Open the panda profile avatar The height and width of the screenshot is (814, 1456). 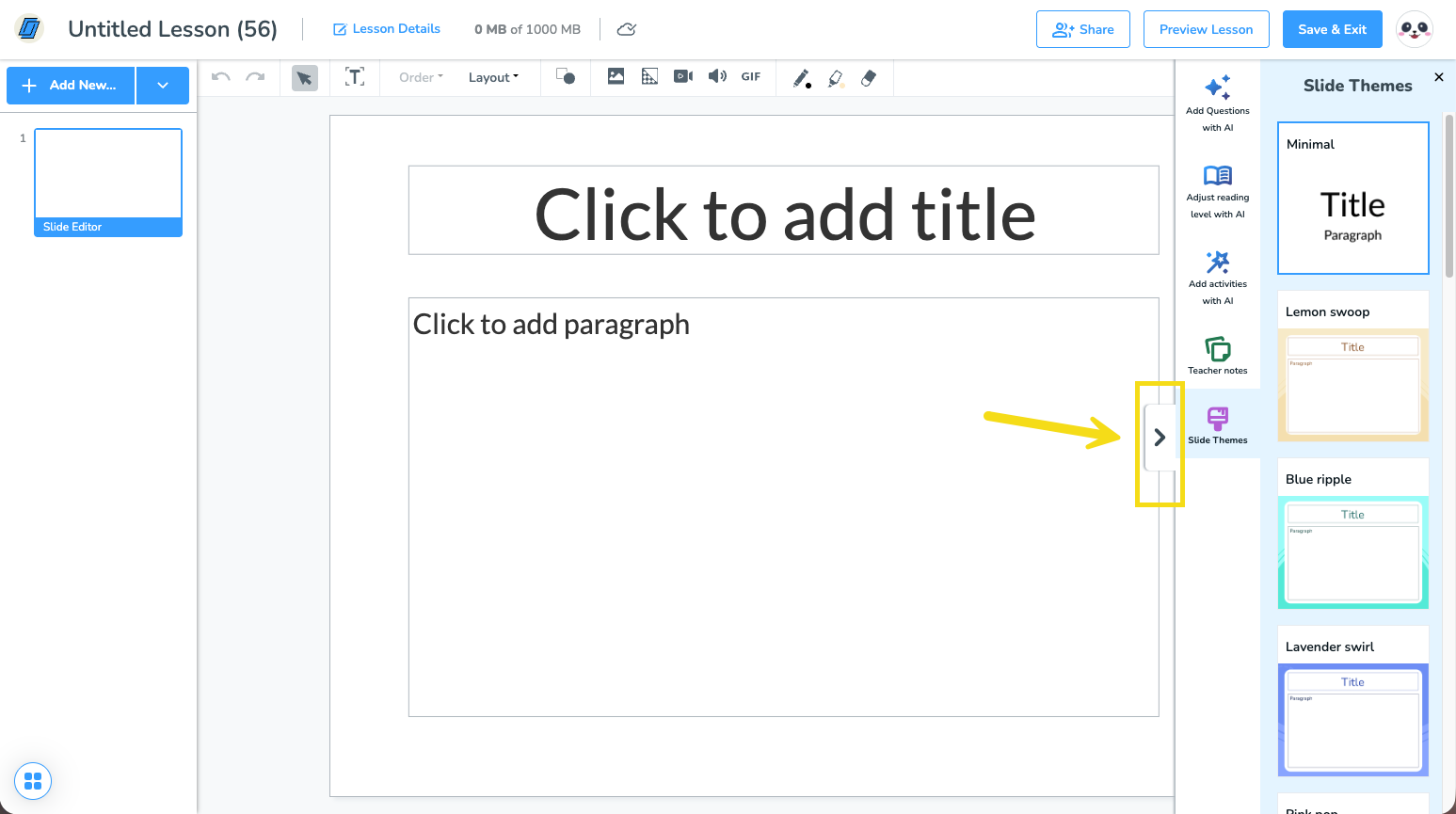[1414, 29]
